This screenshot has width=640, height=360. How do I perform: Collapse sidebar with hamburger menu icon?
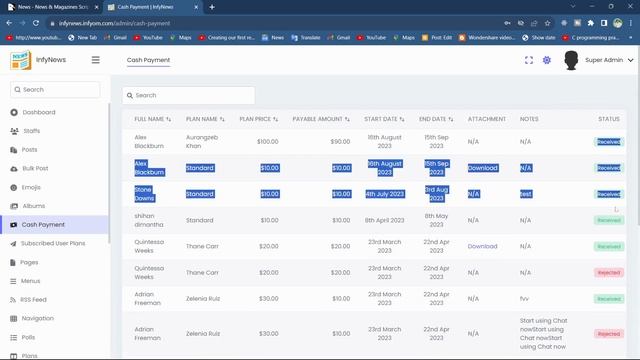point(96,60)
